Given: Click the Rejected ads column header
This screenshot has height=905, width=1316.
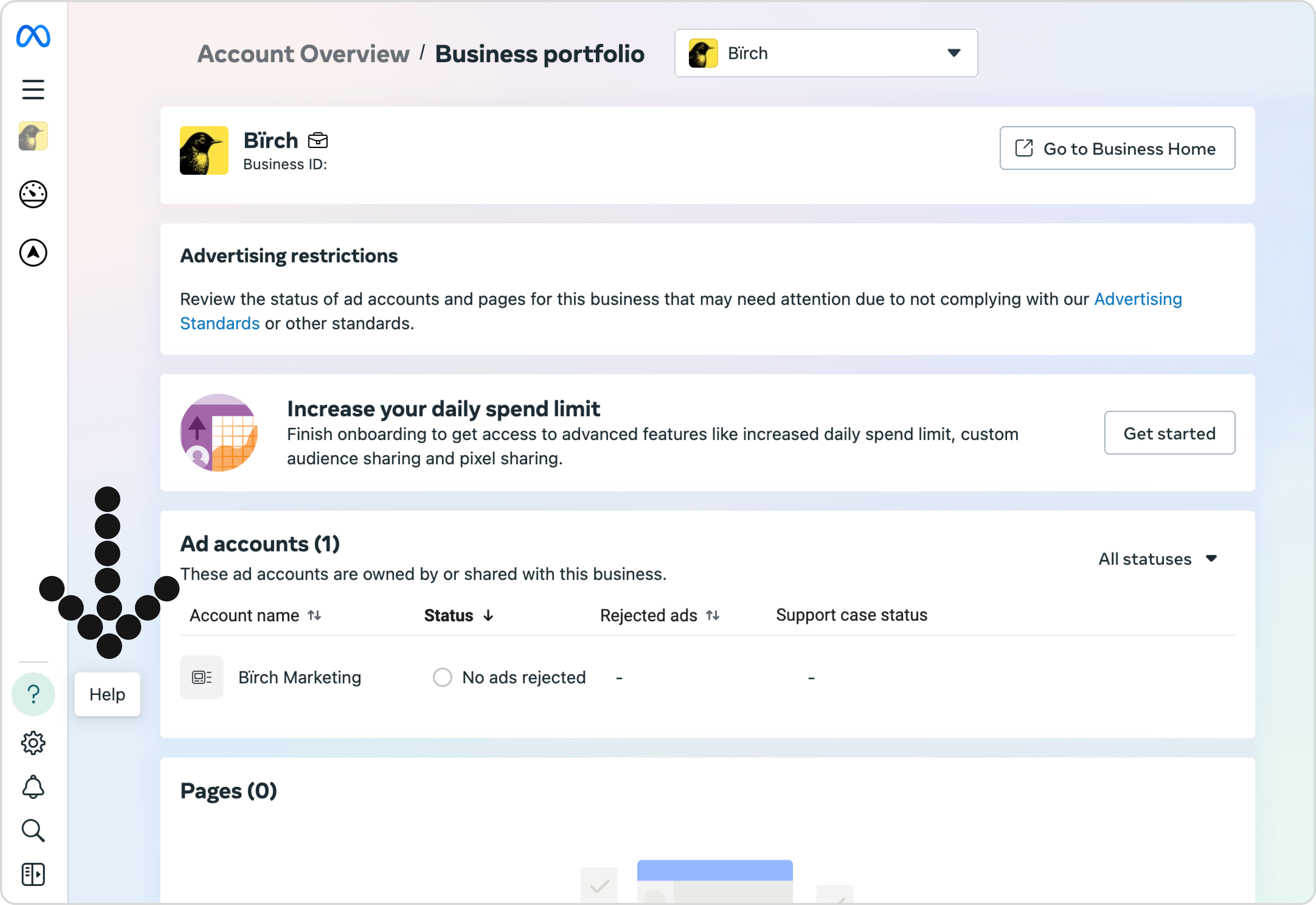Looking at the screenshot, I should (649, 615).
